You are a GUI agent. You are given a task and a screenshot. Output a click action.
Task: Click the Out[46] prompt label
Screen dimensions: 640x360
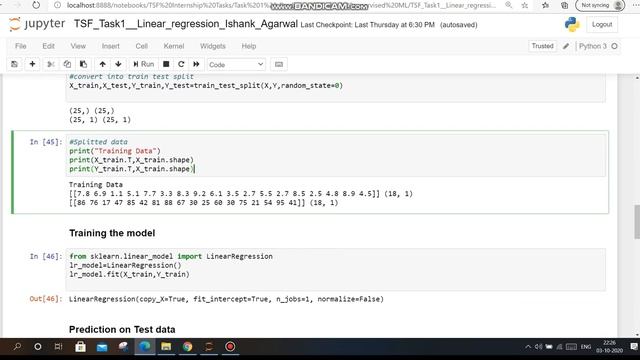pyautogui.click(x=46, y=299)
